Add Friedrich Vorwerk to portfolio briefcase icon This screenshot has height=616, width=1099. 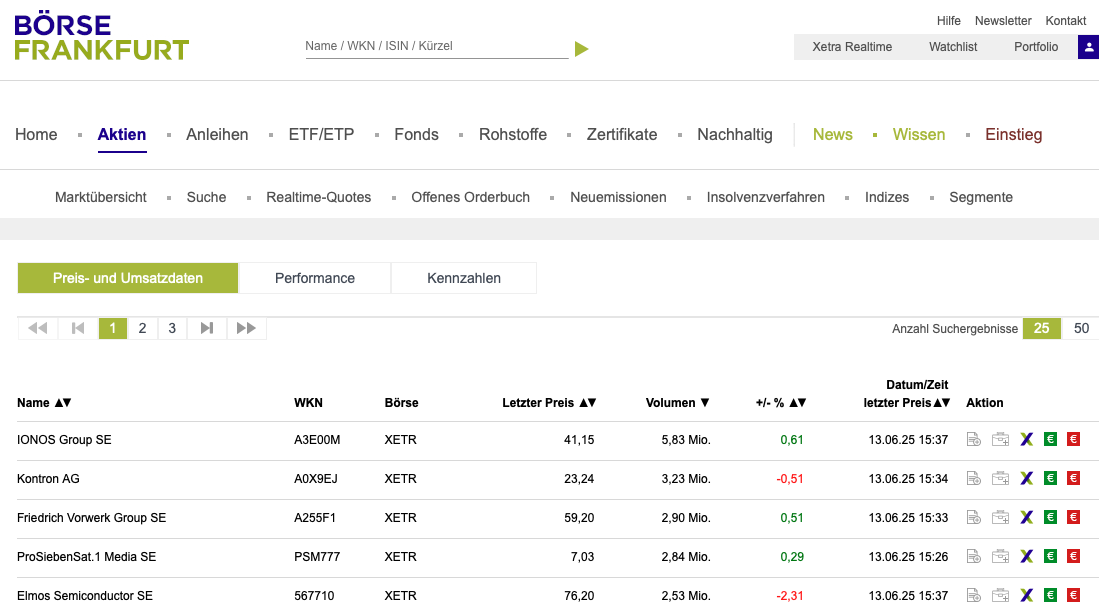pos(1000,517)
